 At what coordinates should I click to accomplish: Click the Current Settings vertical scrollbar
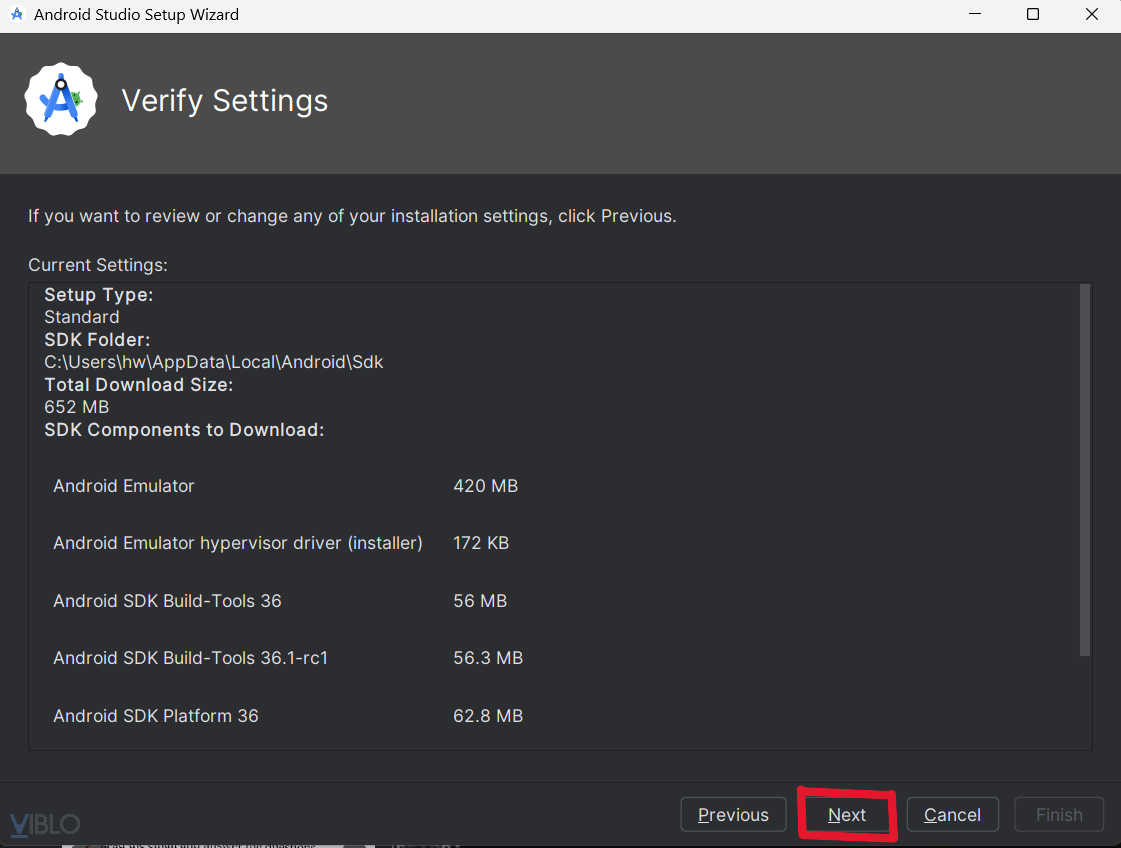coord(1084,470)
